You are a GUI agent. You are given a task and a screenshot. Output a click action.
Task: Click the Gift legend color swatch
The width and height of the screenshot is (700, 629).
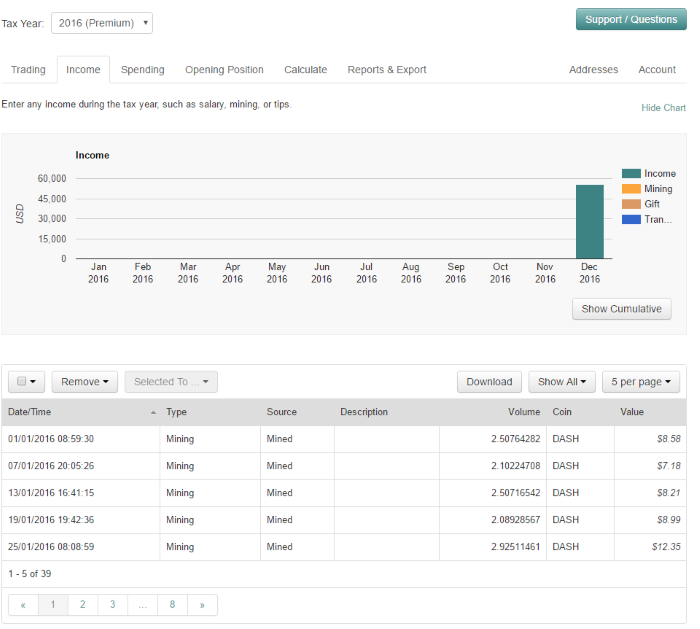[631, 204]
